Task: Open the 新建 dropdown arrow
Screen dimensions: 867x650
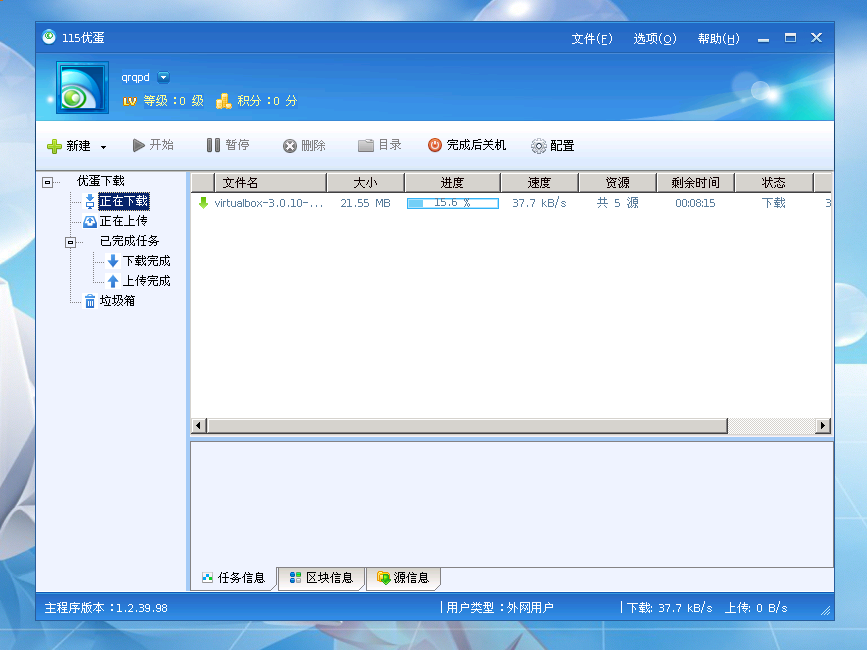Action: [x=103, y=147]
